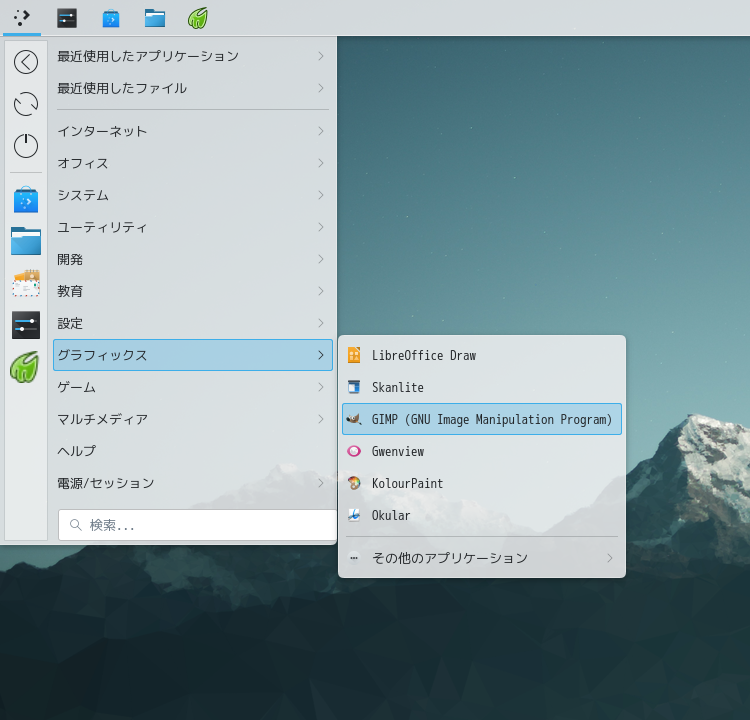This screenshot has width=750, height=720.
Task: Click the KolourPaint palette icon
Action: coord(354,483)
